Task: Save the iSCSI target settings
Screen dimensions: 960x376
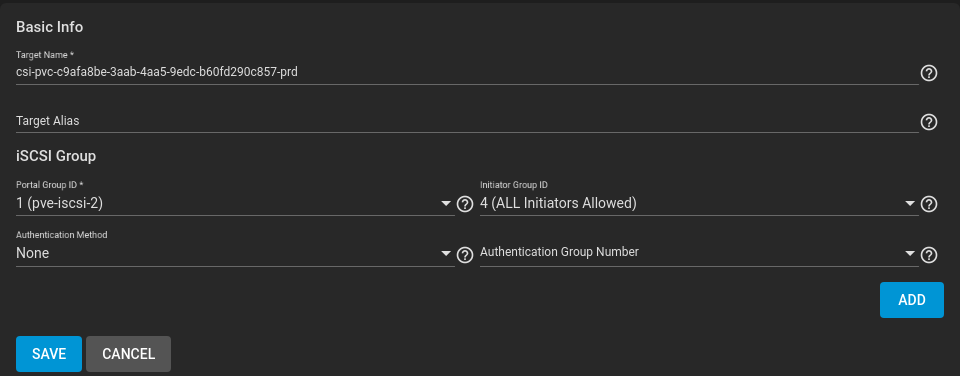Action: coord(49,354)
